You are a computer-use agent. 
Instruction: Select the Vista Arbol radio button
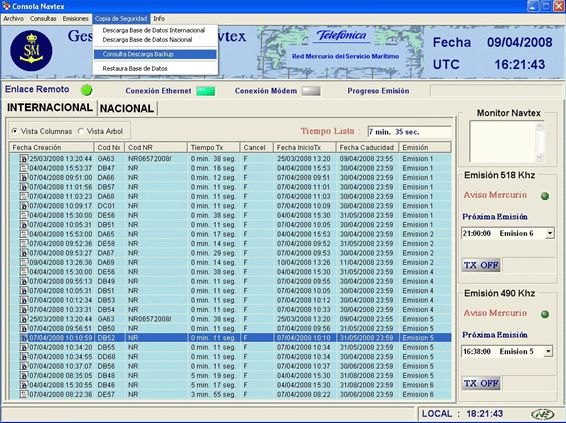tap(81, 131)
